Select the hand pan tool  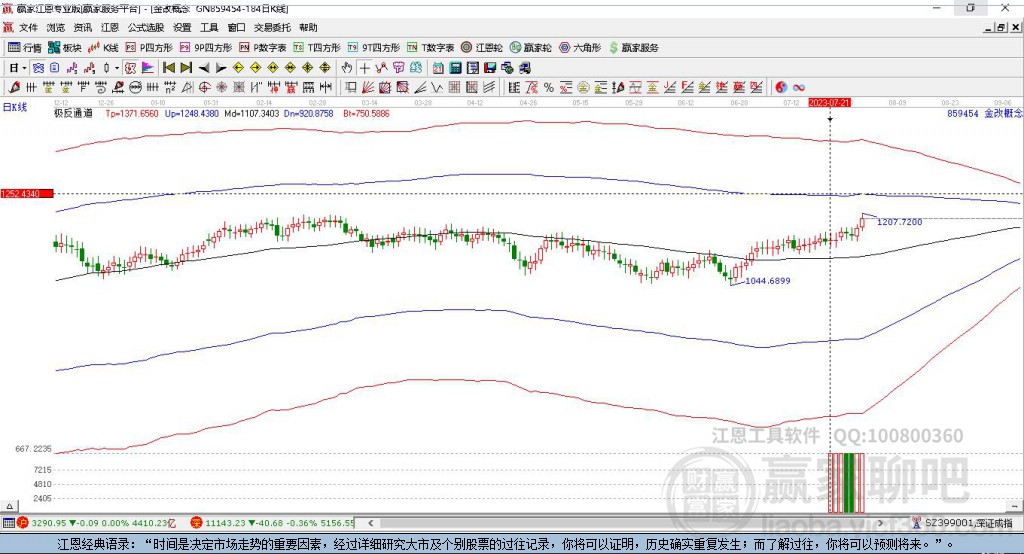(347, 68)
